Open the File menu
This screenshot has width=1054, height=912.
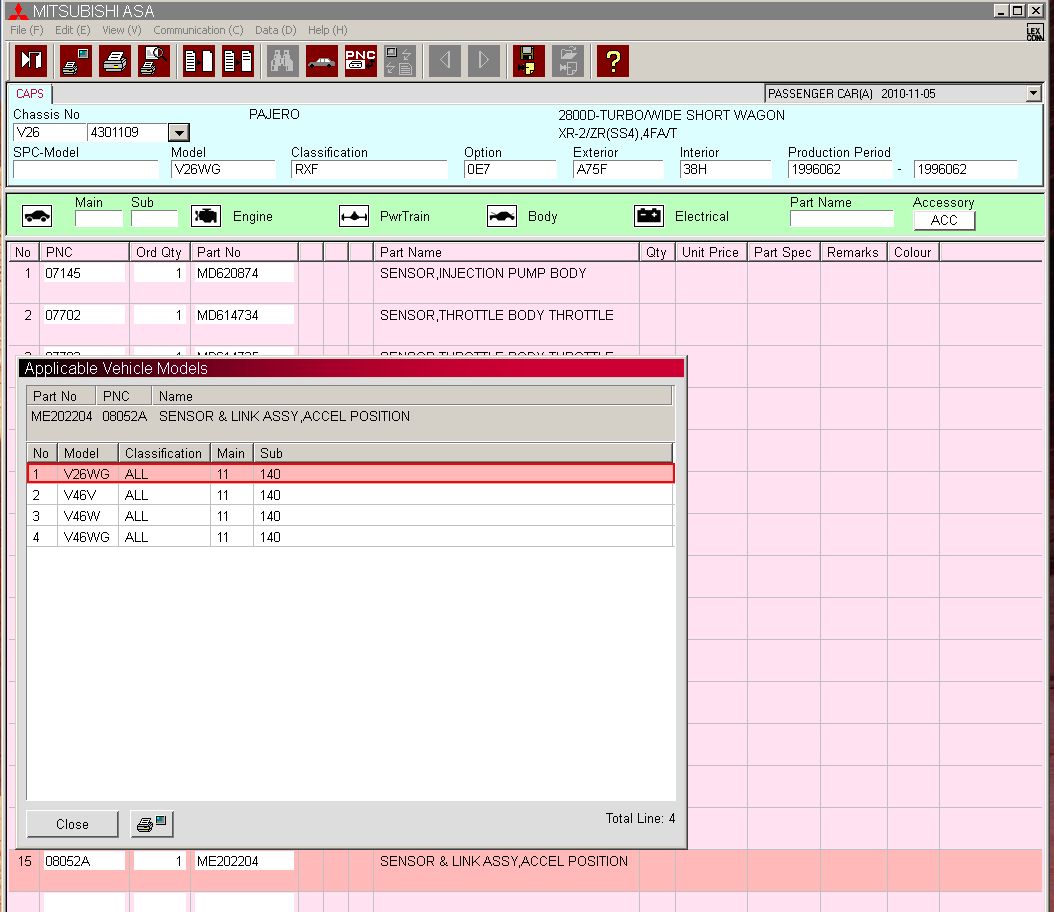coord(26,30)
